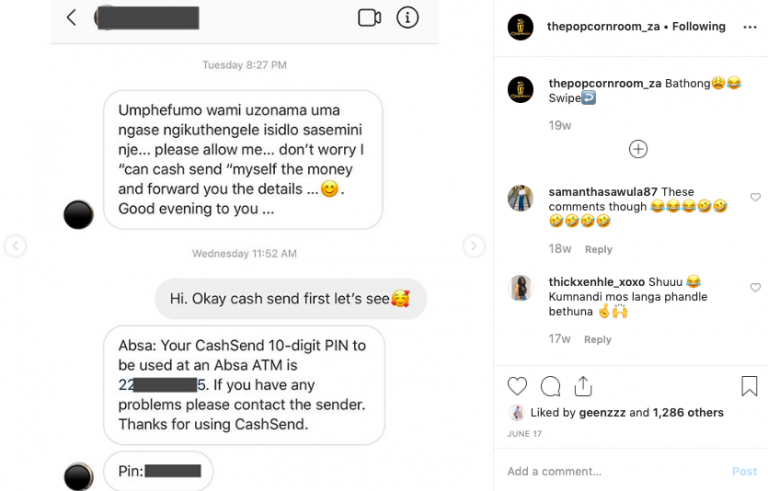Image resolution: width=768 pixels, height=491 pixels.
Task: Open the comment bubble icon
Action: [x=550, y=386]
